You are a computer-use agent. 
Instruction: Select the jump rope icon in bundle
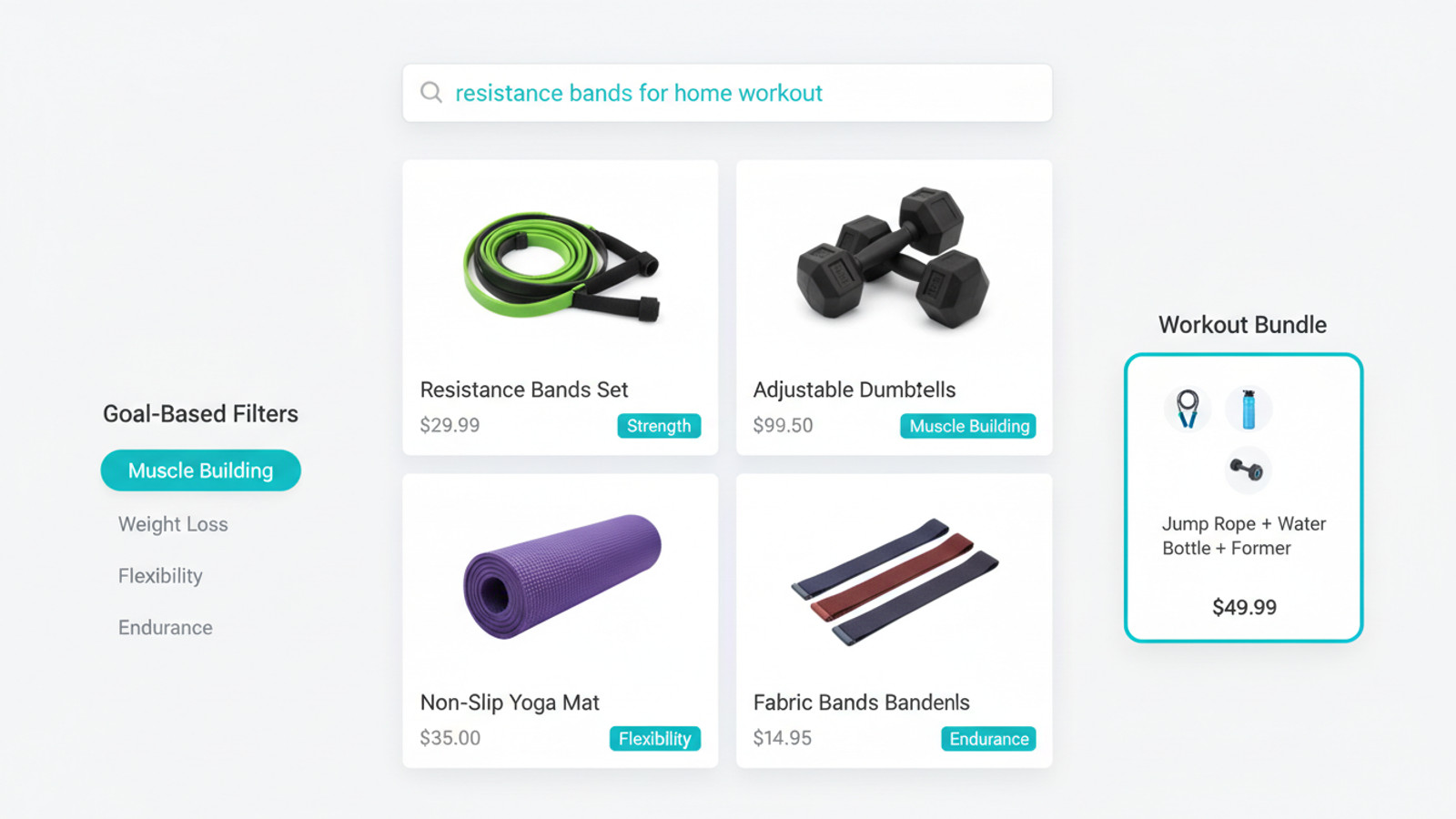pyautogui.click(x=1188, y=409)
